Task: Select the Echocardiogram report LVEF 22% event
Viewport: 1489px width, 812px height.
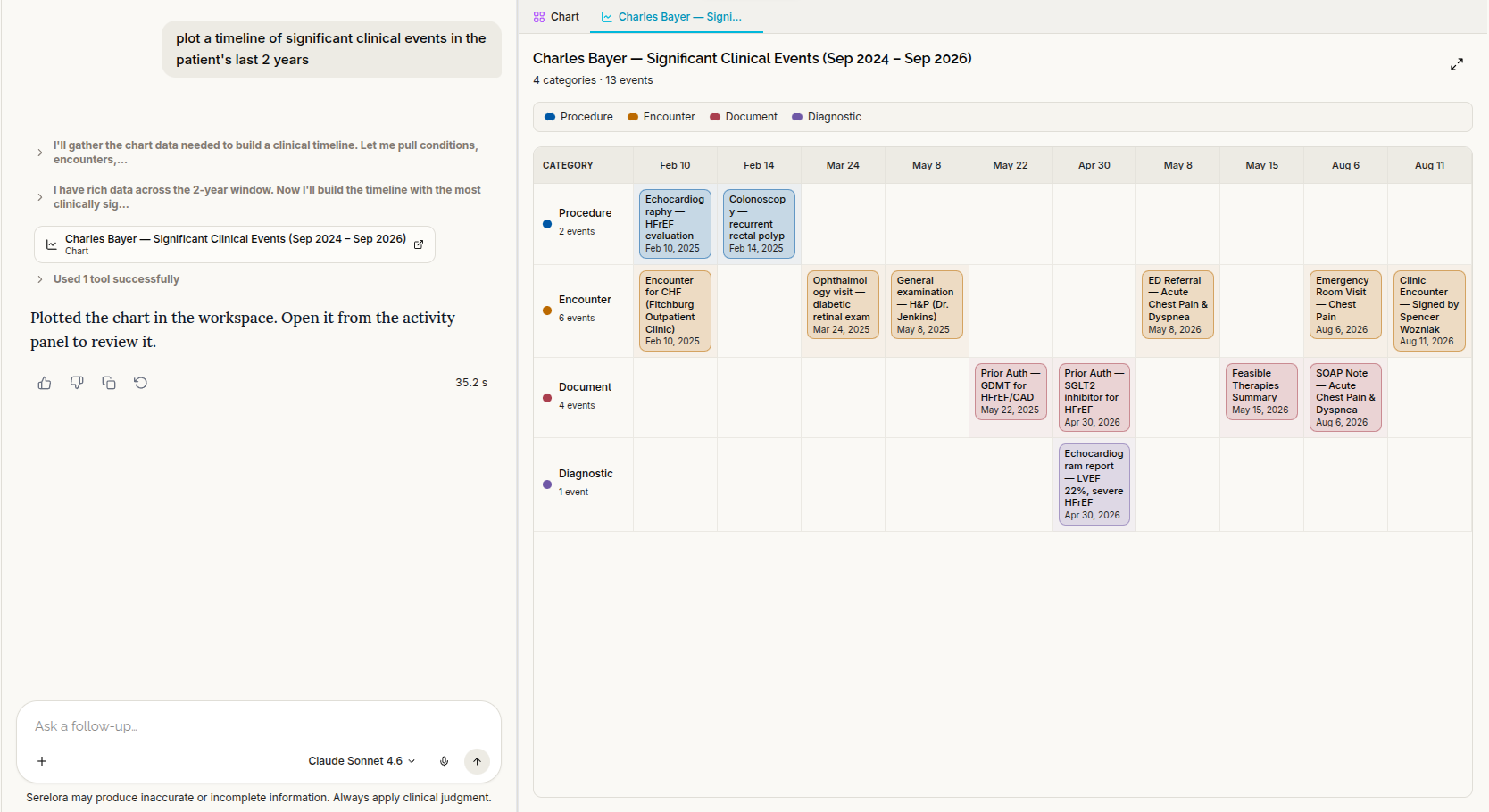Action: [1094, 485]
